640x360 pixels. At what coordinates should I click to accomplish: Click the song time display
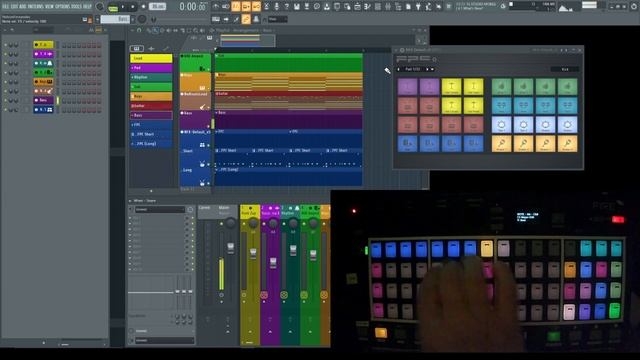point(193,7)
